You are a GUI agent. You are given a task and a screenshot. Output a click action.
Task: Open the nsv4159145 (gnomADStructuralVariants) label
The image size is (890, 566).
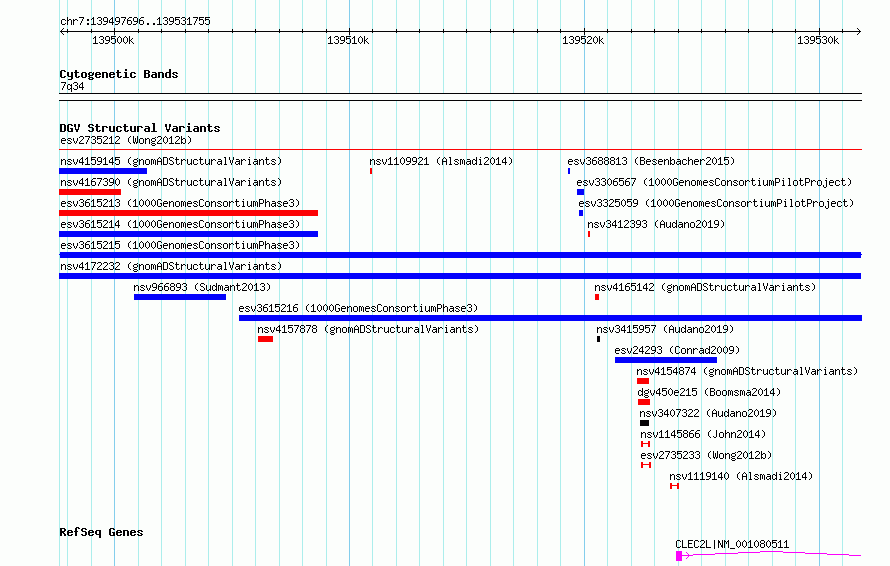[x=171, y=161]
